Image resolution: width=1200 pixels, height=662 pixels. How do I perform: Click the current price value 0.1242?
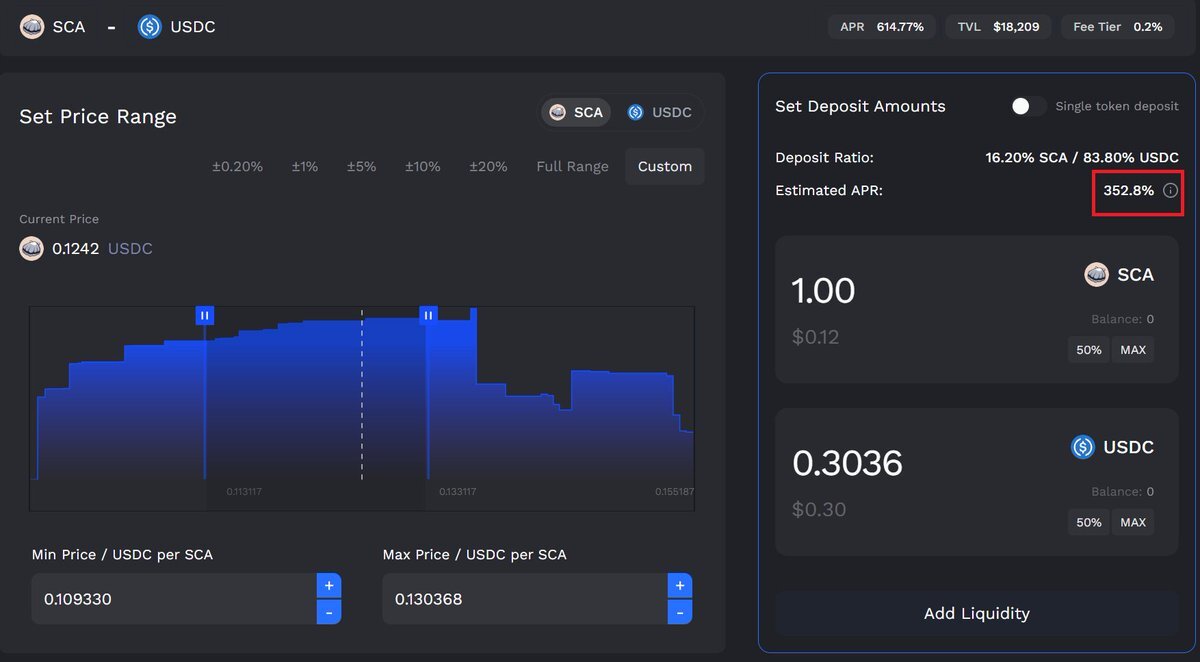point(75,249)
